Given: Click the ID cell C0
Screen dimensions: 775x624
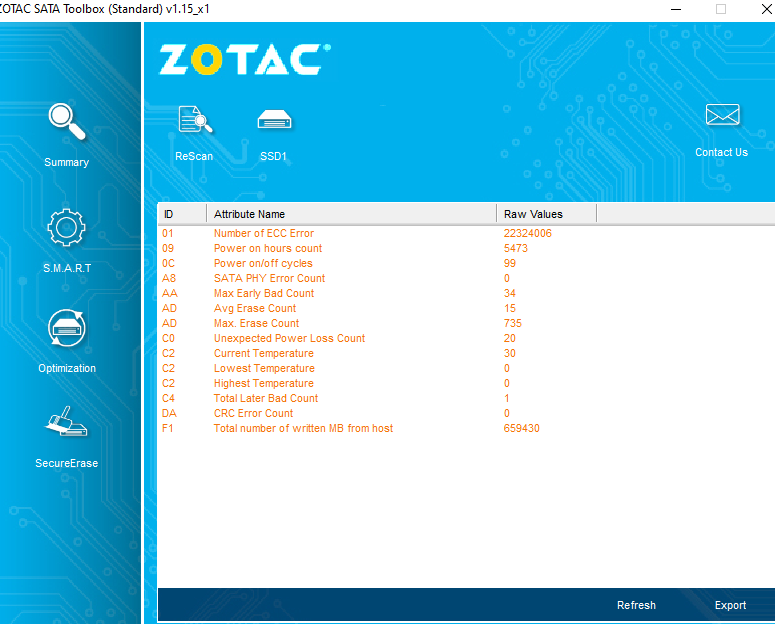Looking at the screenshot, I should click(168, 338).
